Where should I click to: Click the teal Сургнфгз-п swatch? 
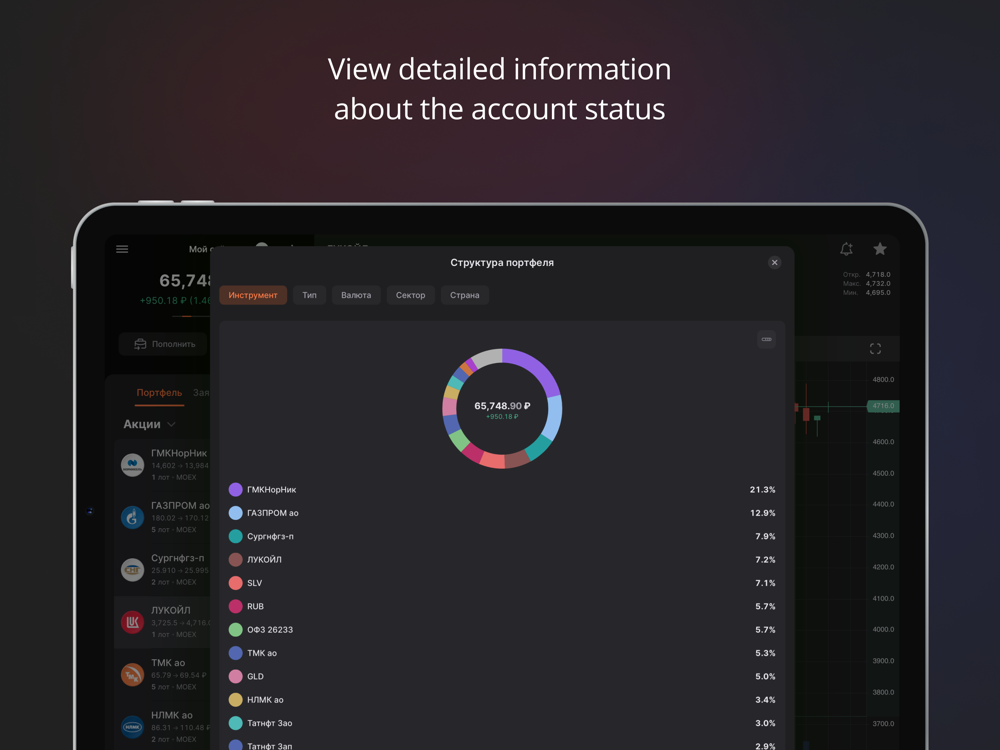tap(235, 536)
